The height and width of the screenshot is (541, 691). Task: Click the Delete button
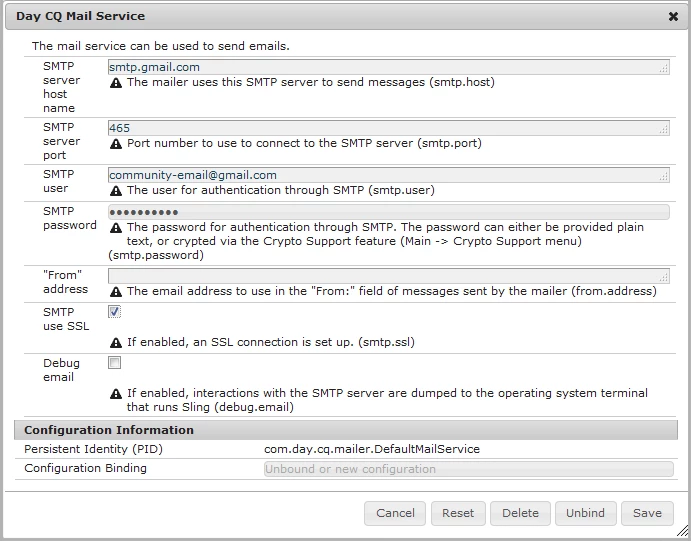pyautogui.click(x=520, y=513)
